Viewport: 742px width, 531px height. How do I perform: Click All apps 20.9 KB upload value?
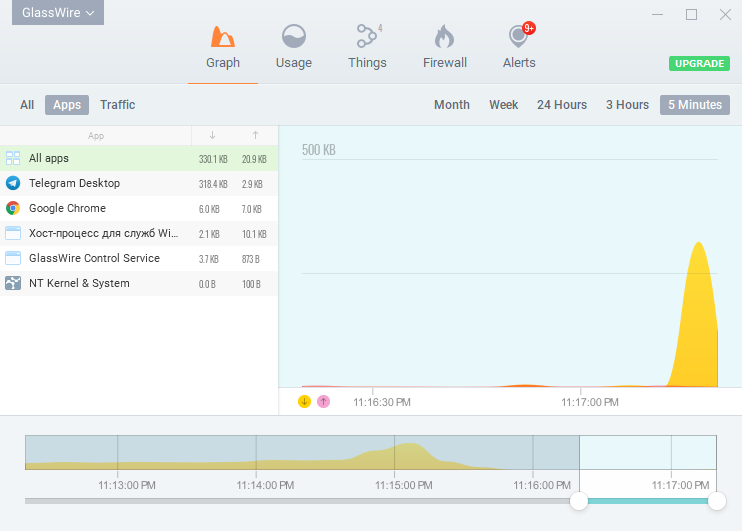[x=254, y=159]
